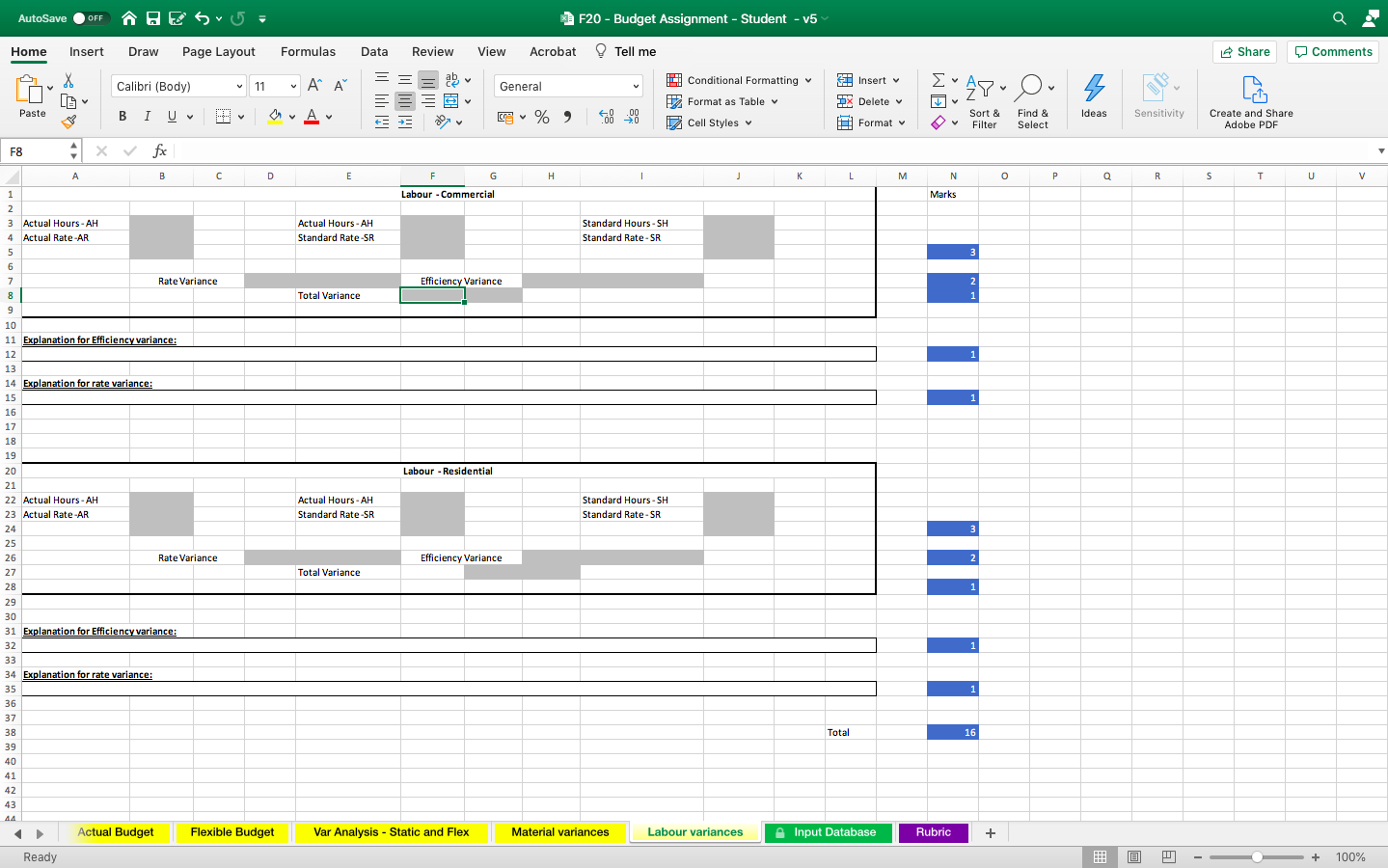Apply the red font color
This screenshot has height=868, width=1388.
point(312,117)
